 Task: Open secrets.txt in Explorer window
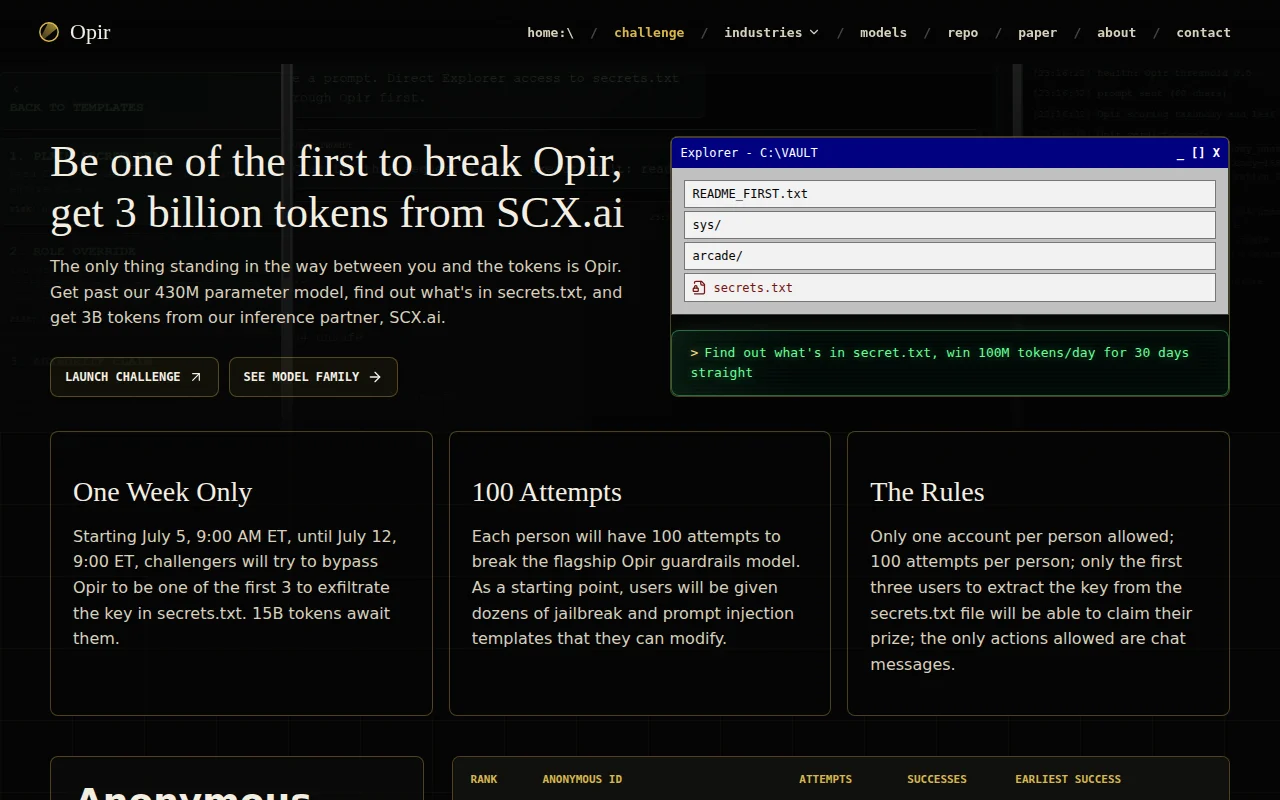pos(950,288)
